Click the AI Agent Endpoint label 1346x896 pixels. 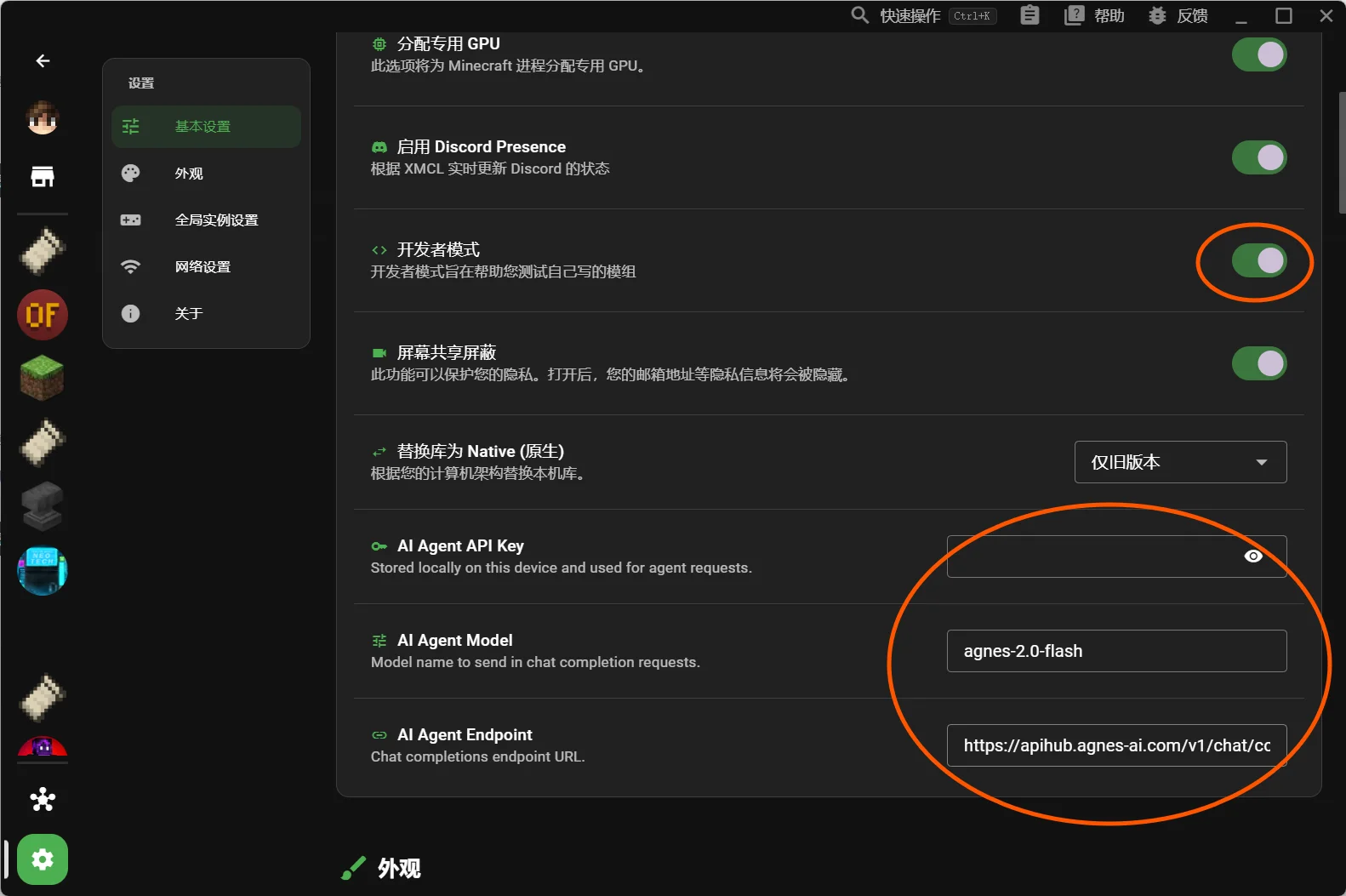(465, 735)
